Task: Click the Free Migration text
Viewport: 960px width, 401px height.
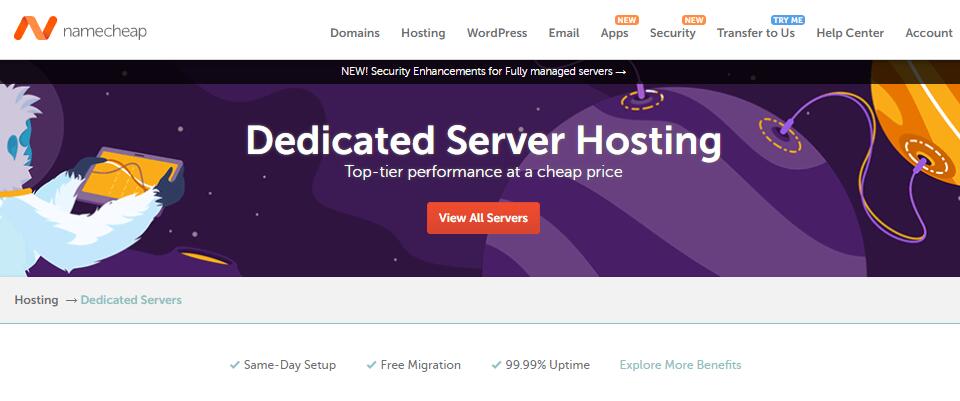Action: (421, 365)
